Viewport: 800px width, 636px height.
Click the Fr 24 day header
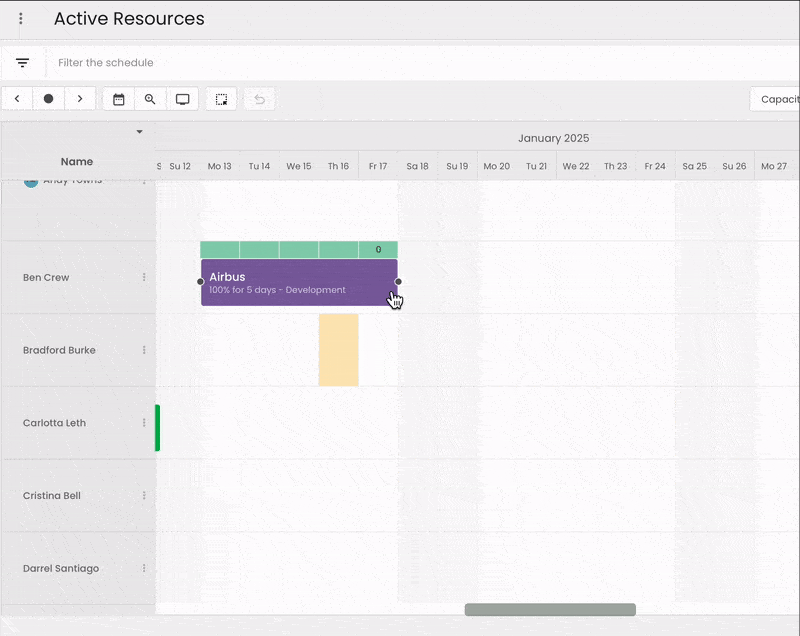655,166
